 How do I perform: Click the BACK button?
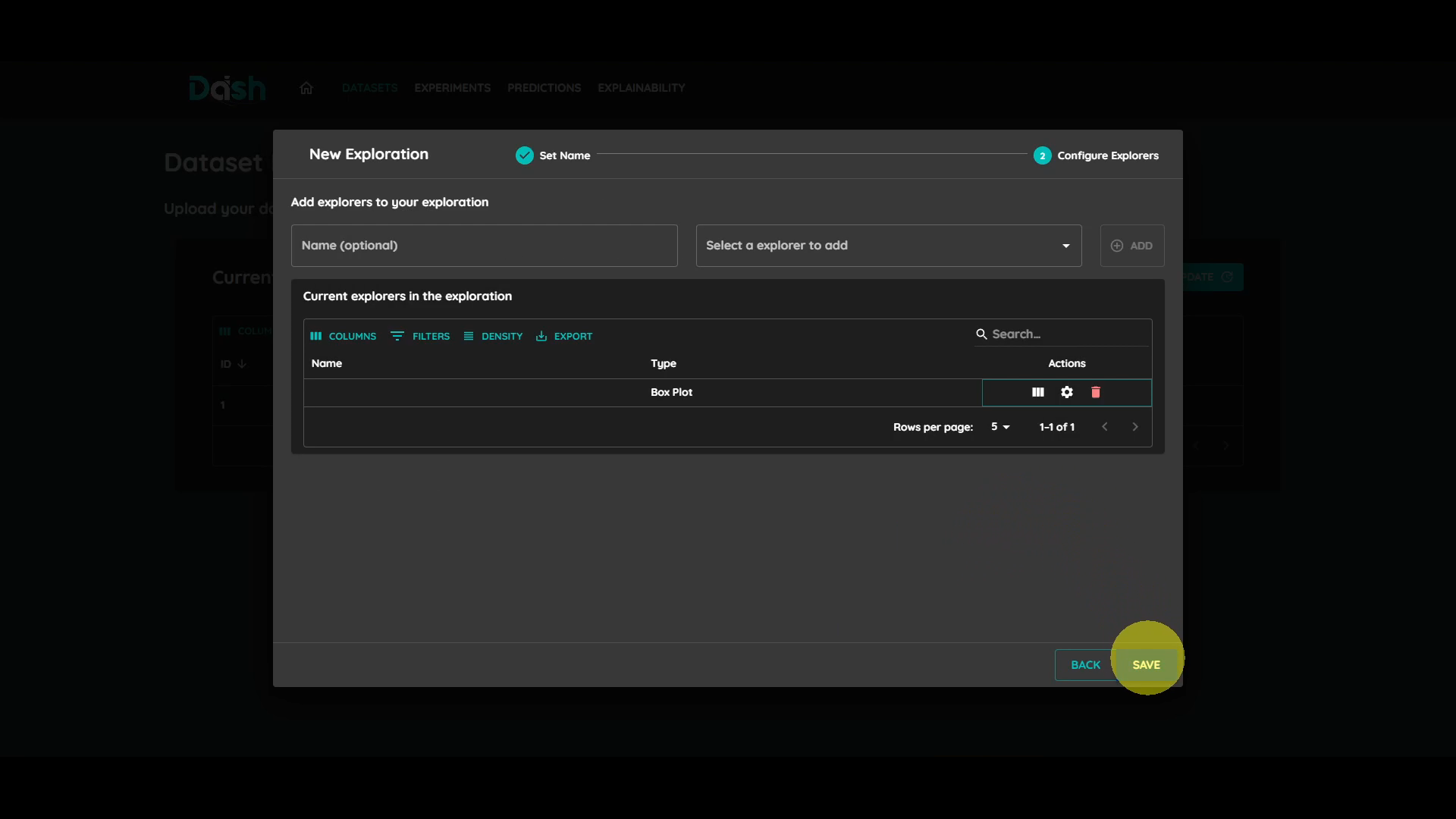click(x=1085, y=665)
